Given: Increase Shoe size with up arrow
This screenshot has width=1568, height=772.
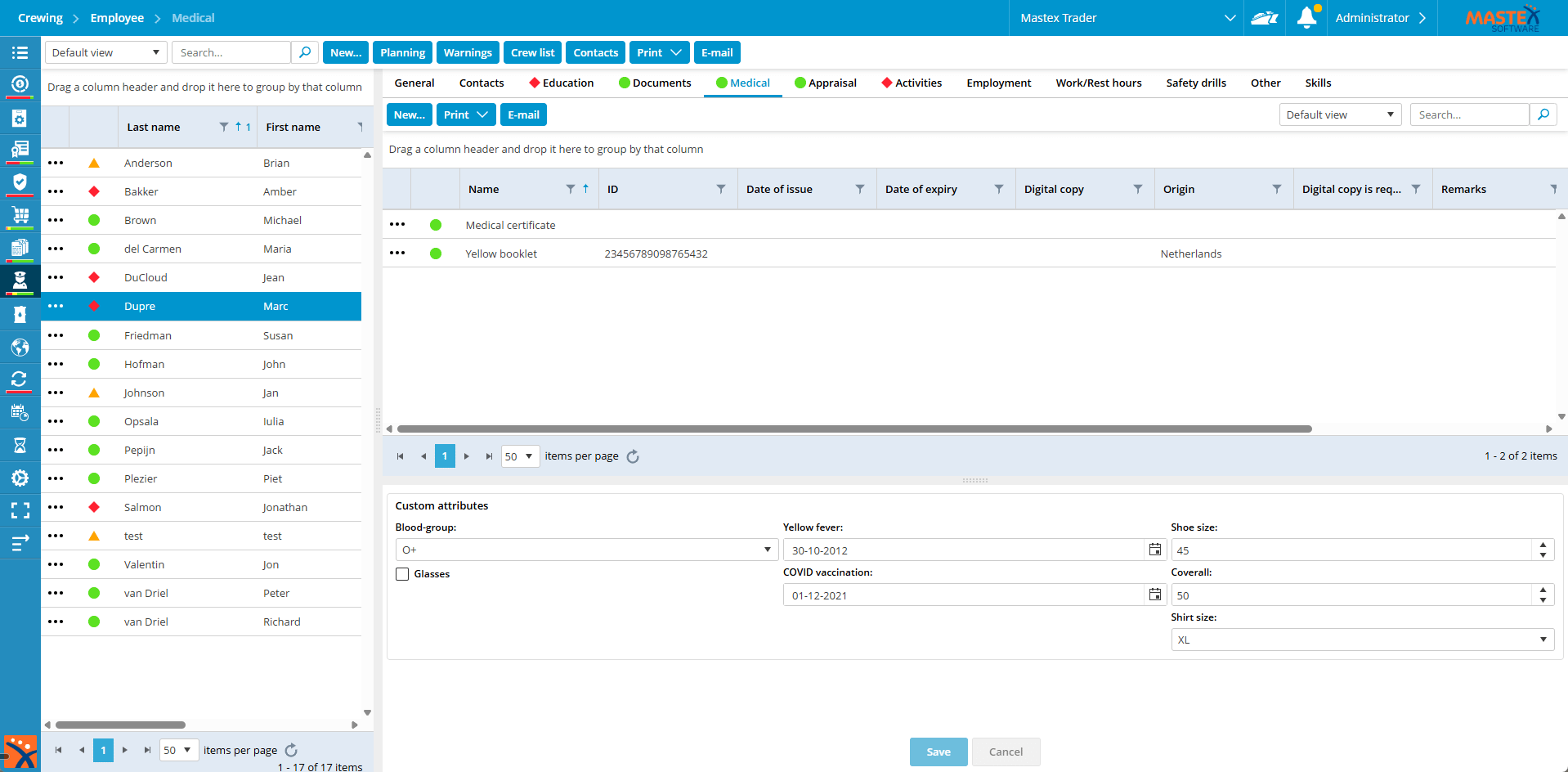Looking at the screenshot, I should coord(1543,545).
